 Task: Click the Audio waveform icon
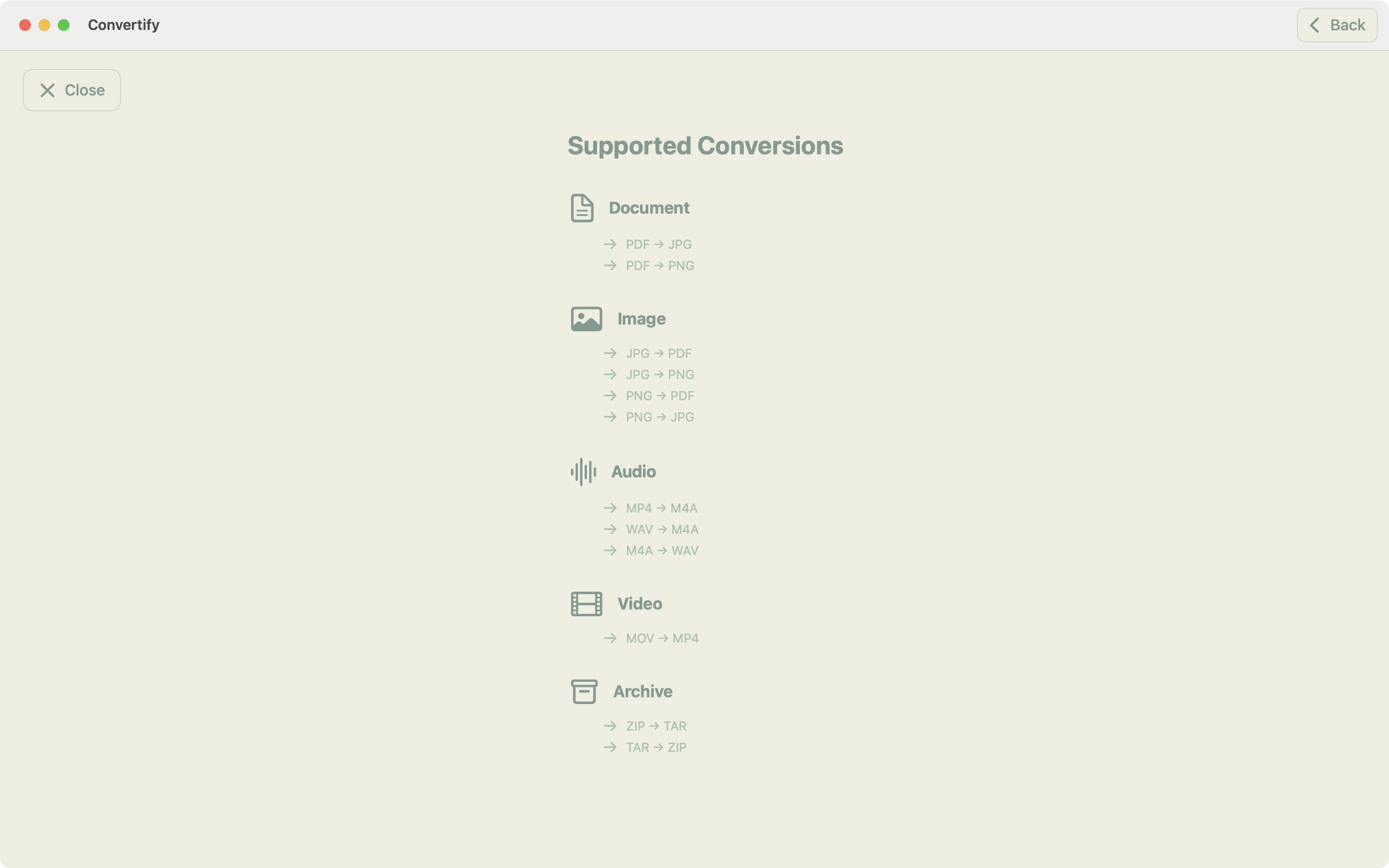pos(583,472)
